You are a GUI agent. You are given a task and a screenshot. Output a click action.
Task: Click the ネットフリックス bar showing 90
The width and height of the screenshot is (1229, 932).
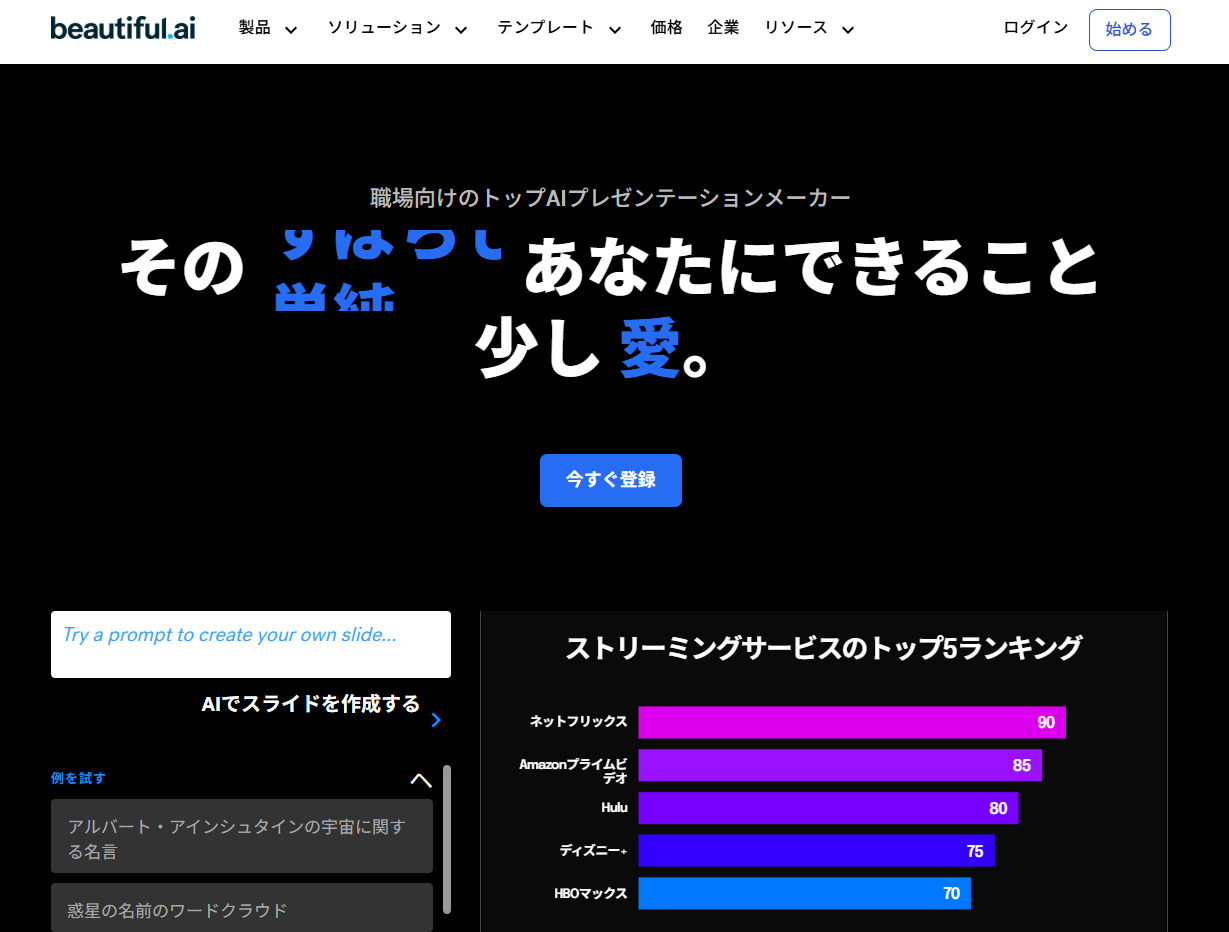[x=852, y=722]
